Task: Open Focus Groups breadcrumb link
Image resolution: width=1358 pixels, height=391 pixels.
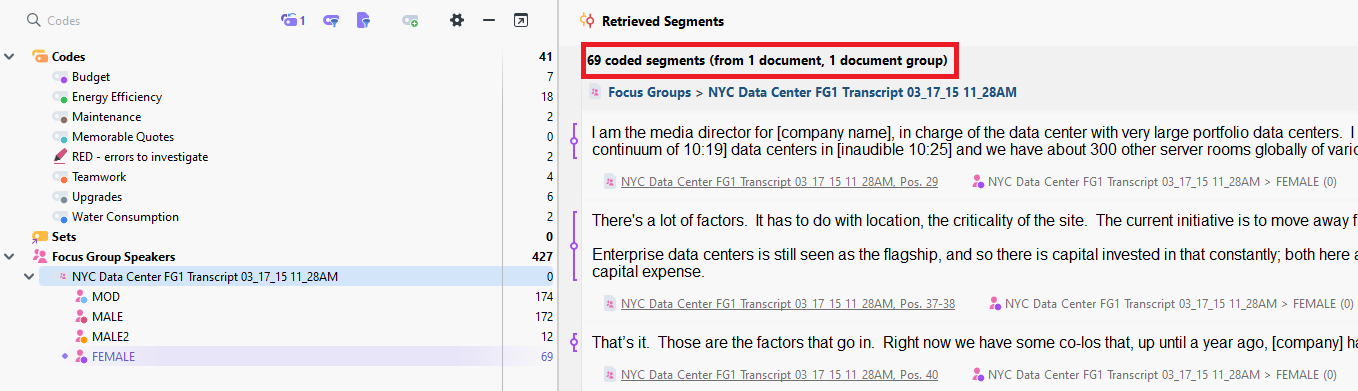Action: click(649, 92)
